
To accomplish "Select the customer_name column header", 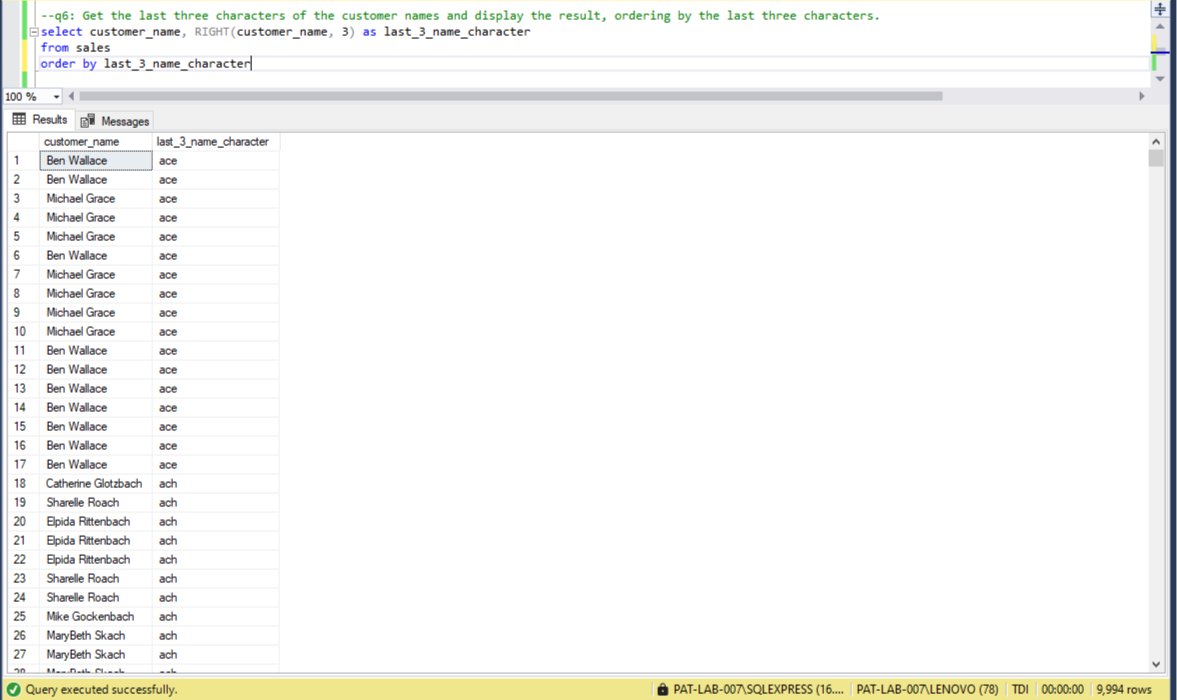I will coord(95,142).
